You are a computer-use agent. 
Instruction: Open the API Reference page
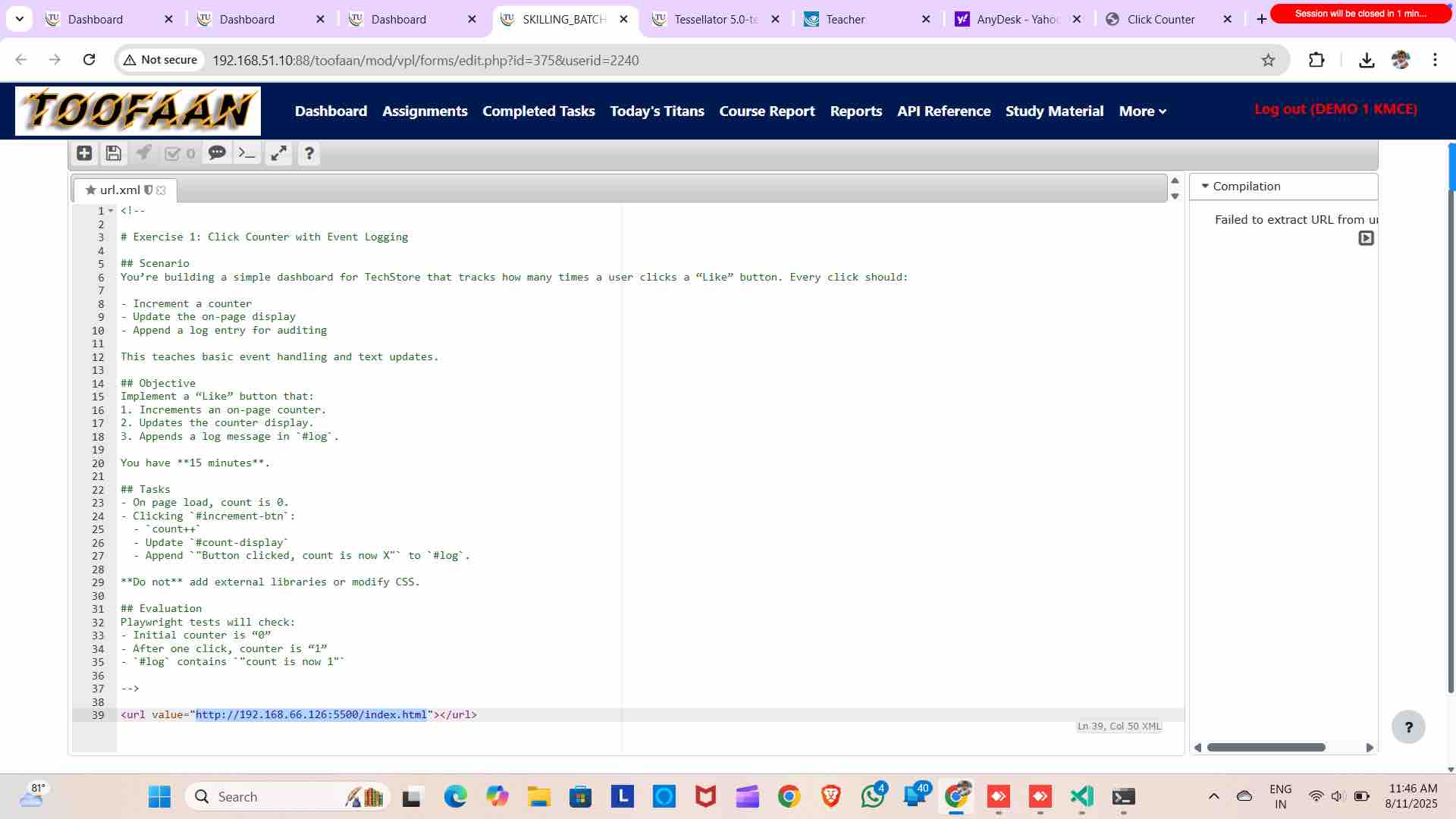(943, 111)
